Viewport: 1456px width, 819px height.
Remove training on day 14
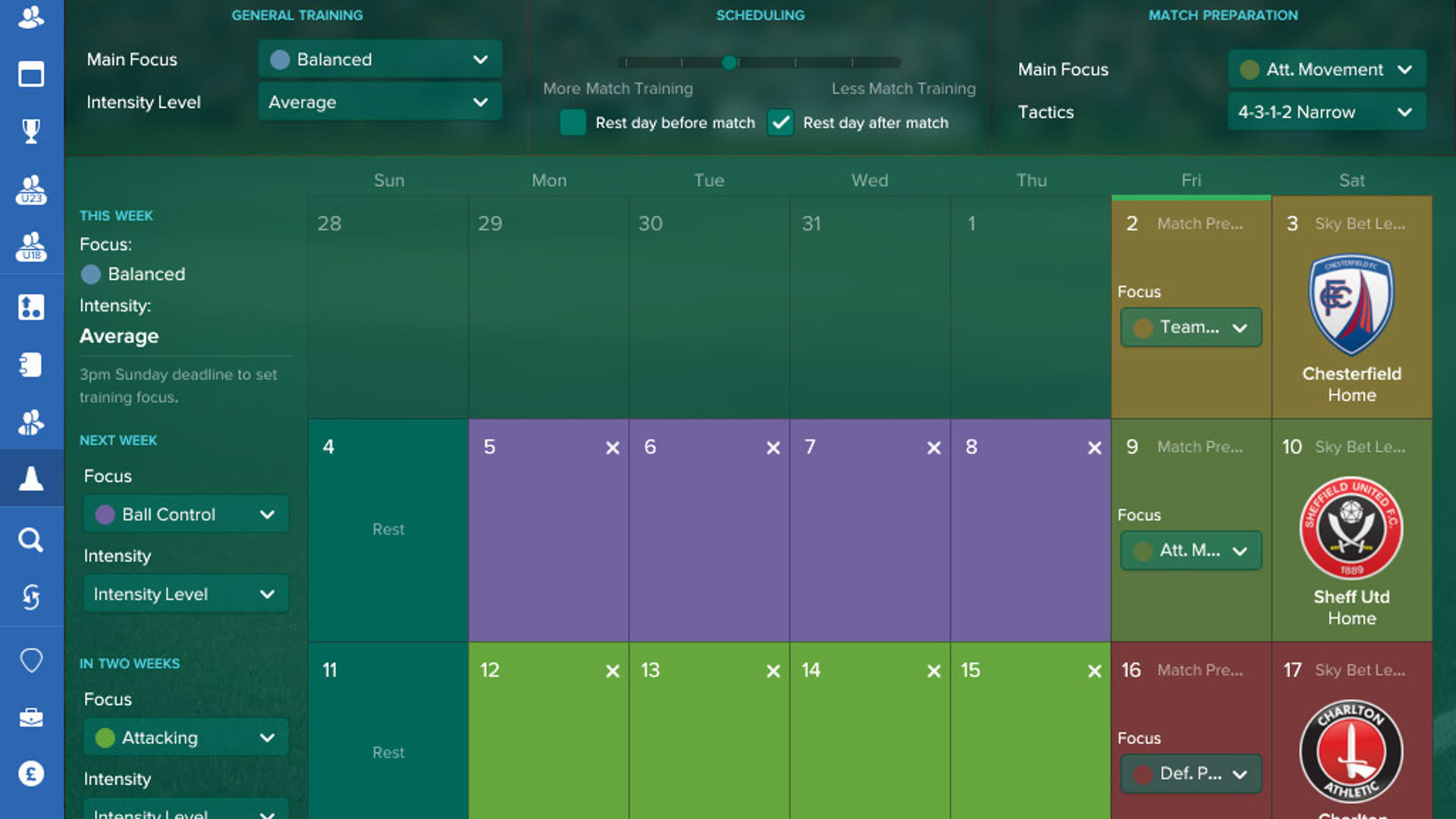coord(934,671)
